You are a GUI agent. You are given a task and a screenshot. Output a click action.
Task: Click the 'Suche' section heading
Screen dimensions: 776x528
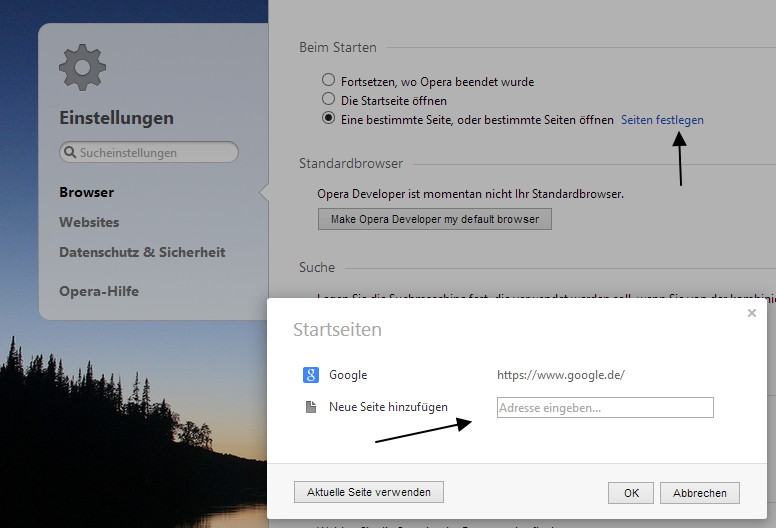point(317,267)
